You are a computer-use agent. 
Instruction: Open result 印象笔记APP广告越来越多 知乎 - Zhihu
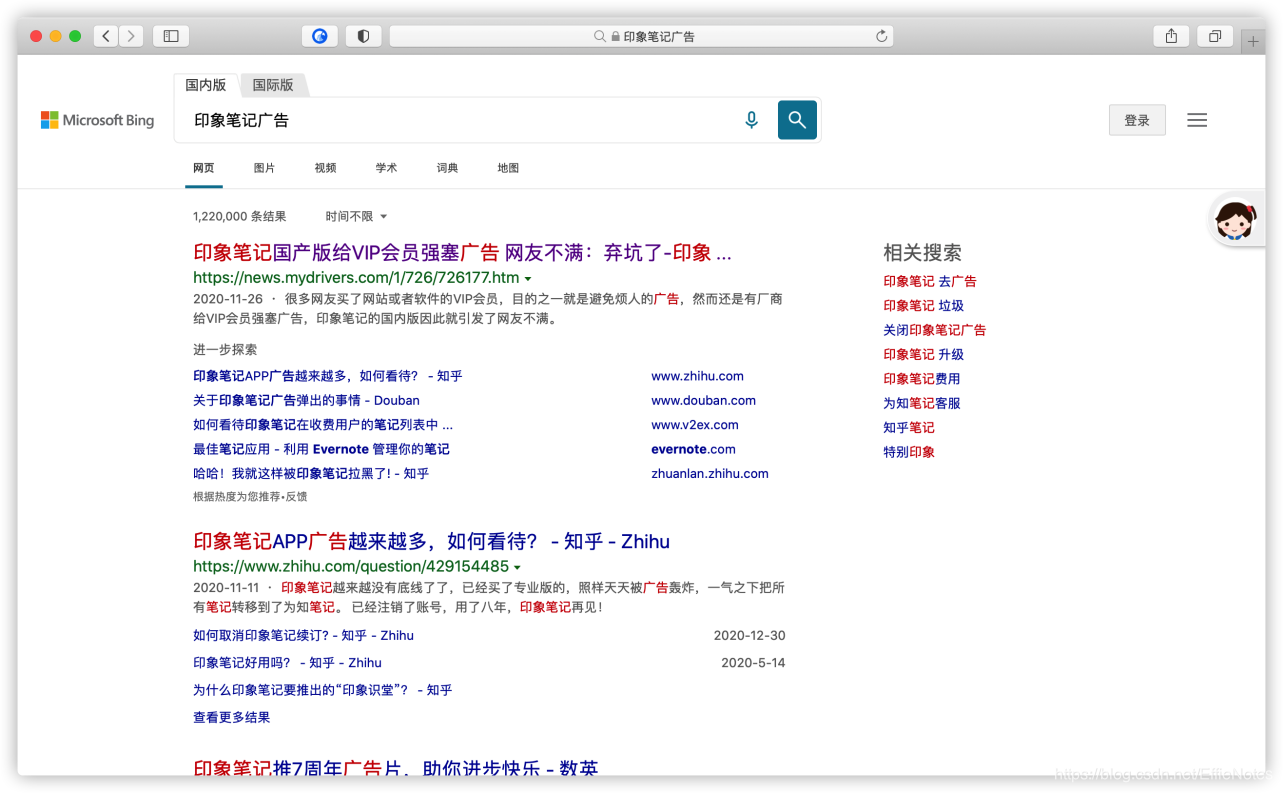(x=431, y=541)
